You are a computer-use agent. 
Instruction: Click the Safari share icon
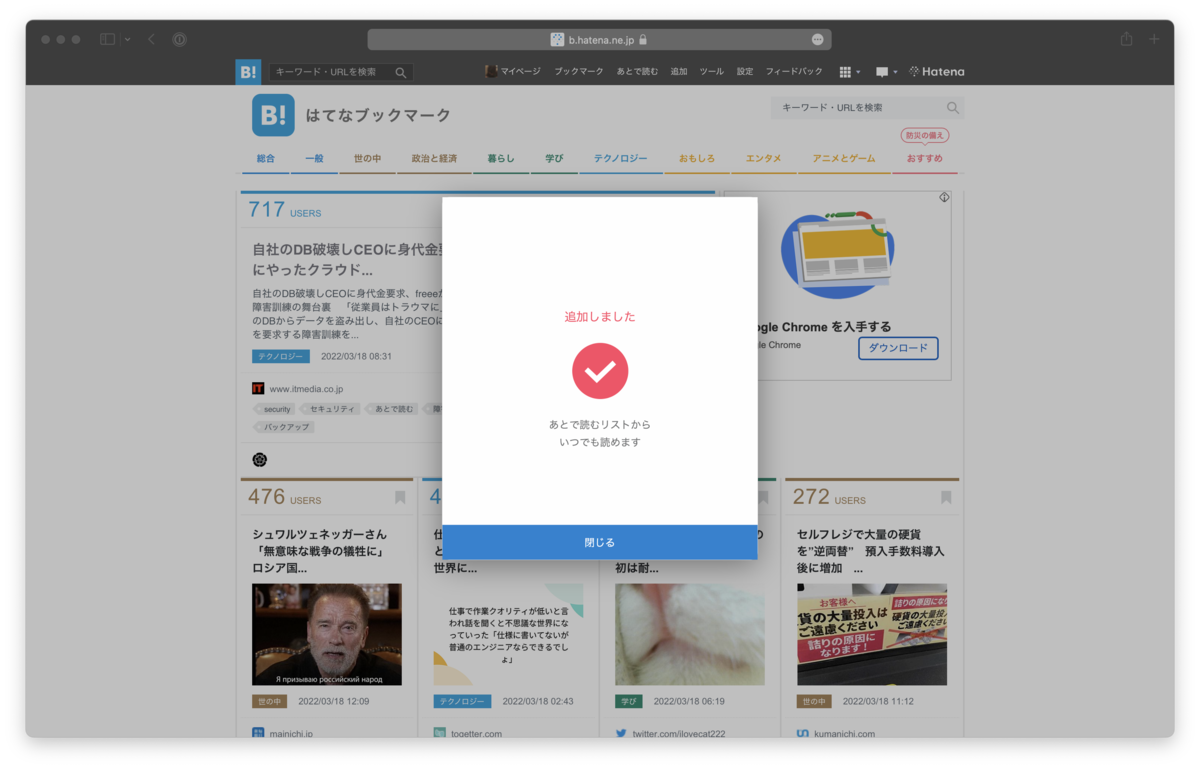click(x=1126, y=39)
